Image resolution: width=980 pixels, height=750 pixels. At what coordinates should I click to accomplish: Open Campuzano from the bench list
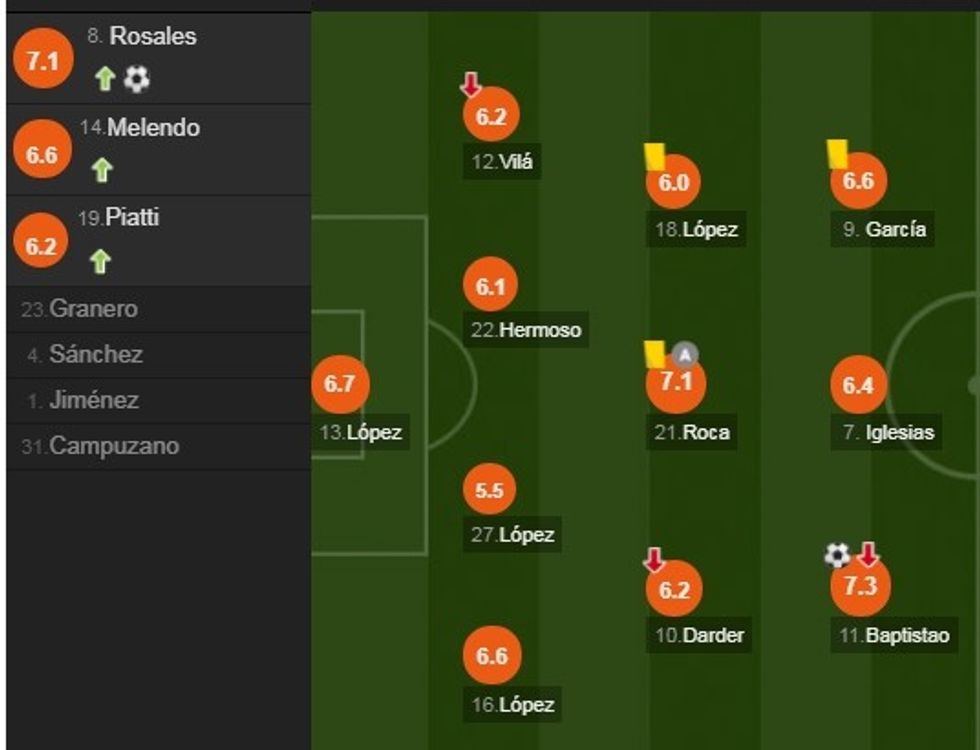(x=114, y=446)
